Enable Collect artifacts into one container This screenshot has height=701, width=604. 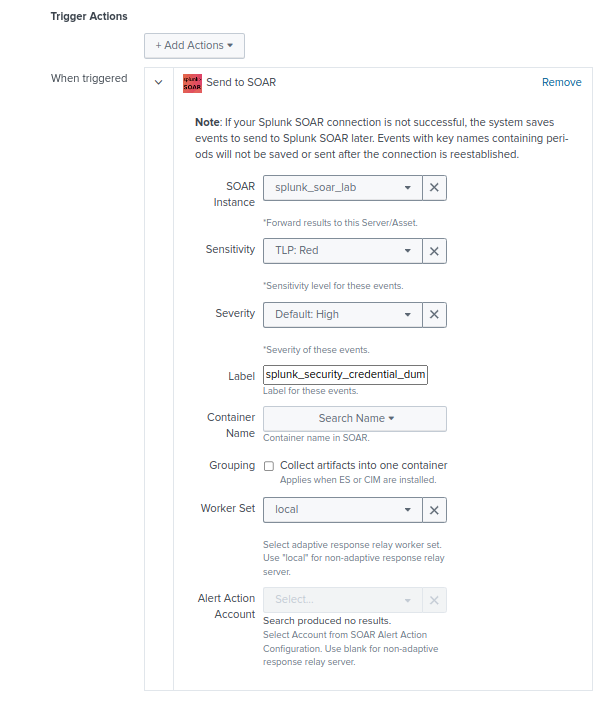coord(269,466)
